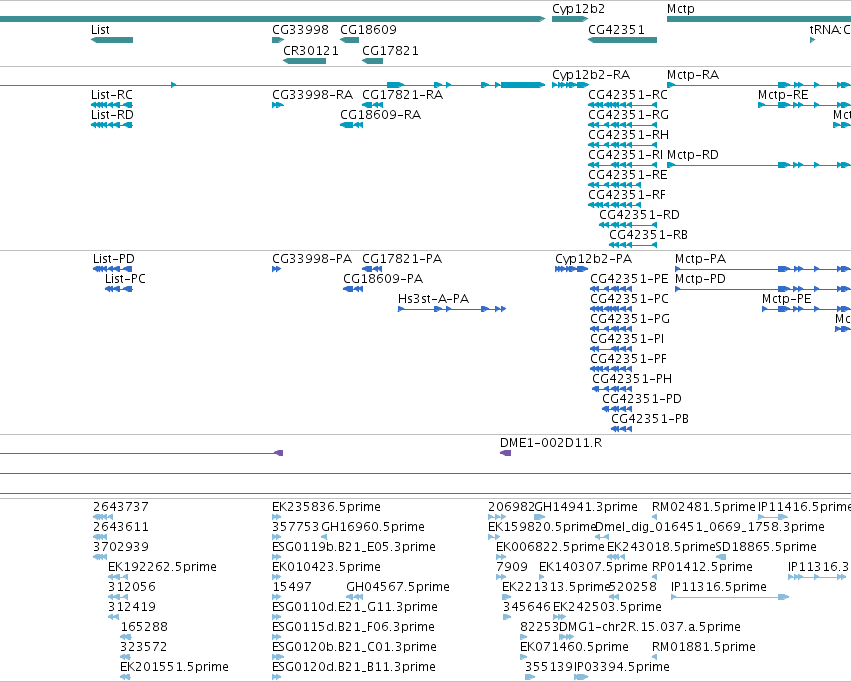The width and height of the screenshot is (851, 682).
Task: Click the GH14941.3prime EST label
Action: [586, 507]
